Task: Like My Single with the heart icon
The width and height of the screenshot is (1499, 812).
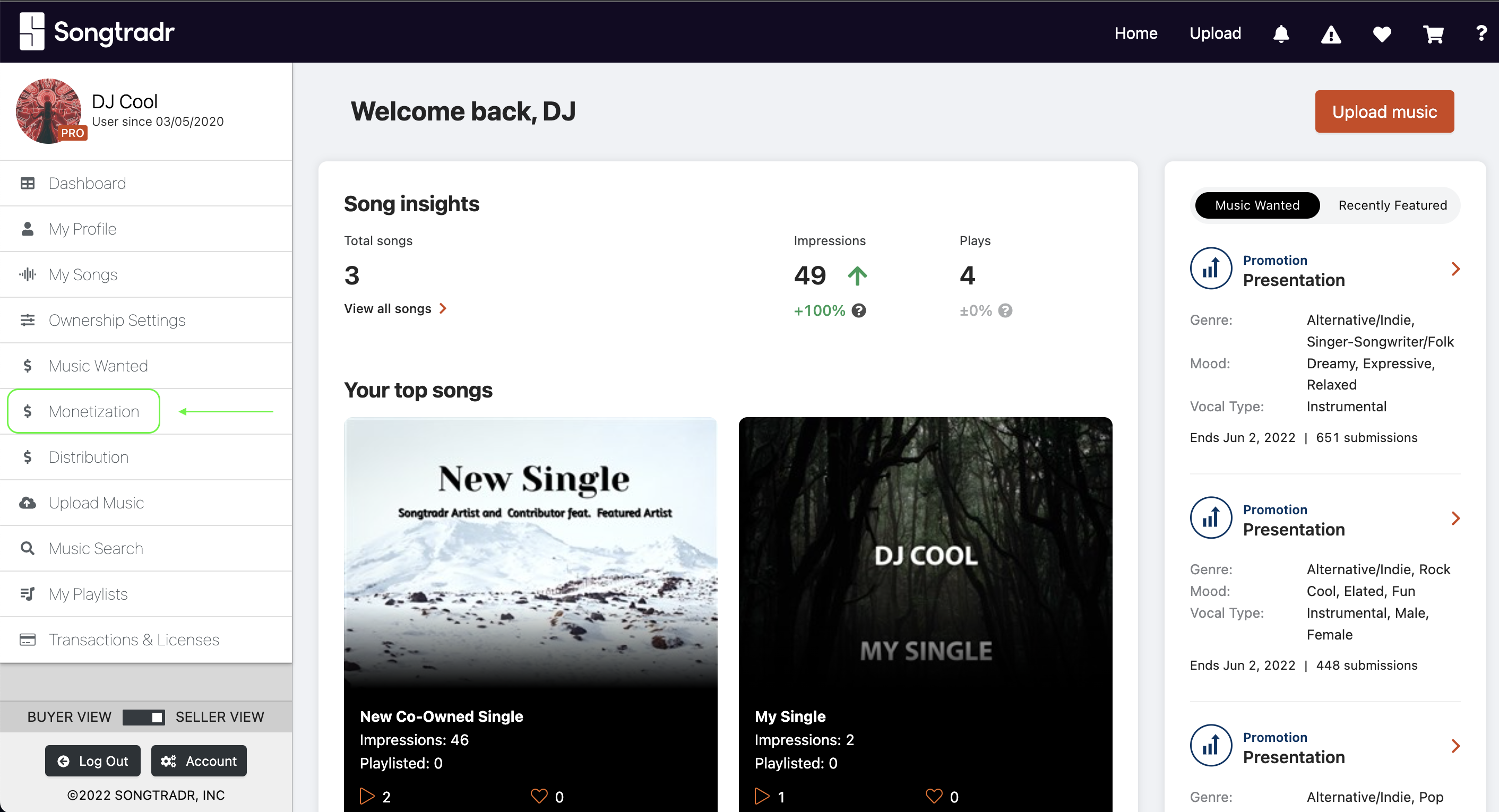Action: [x=933, y=796]
